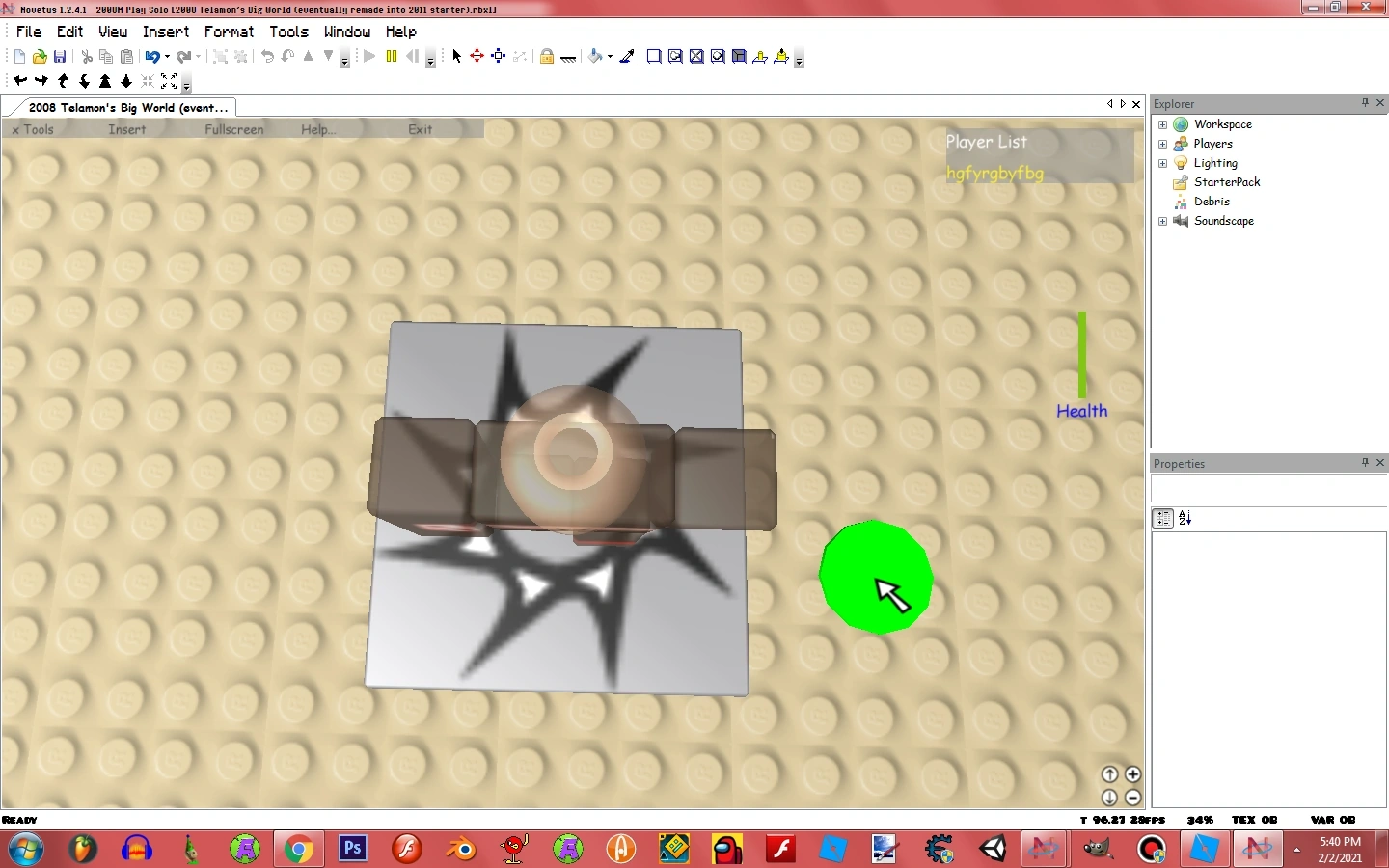Click player name hgfyrgbyfbg in Player List
1389x868 pixels.
994,174
